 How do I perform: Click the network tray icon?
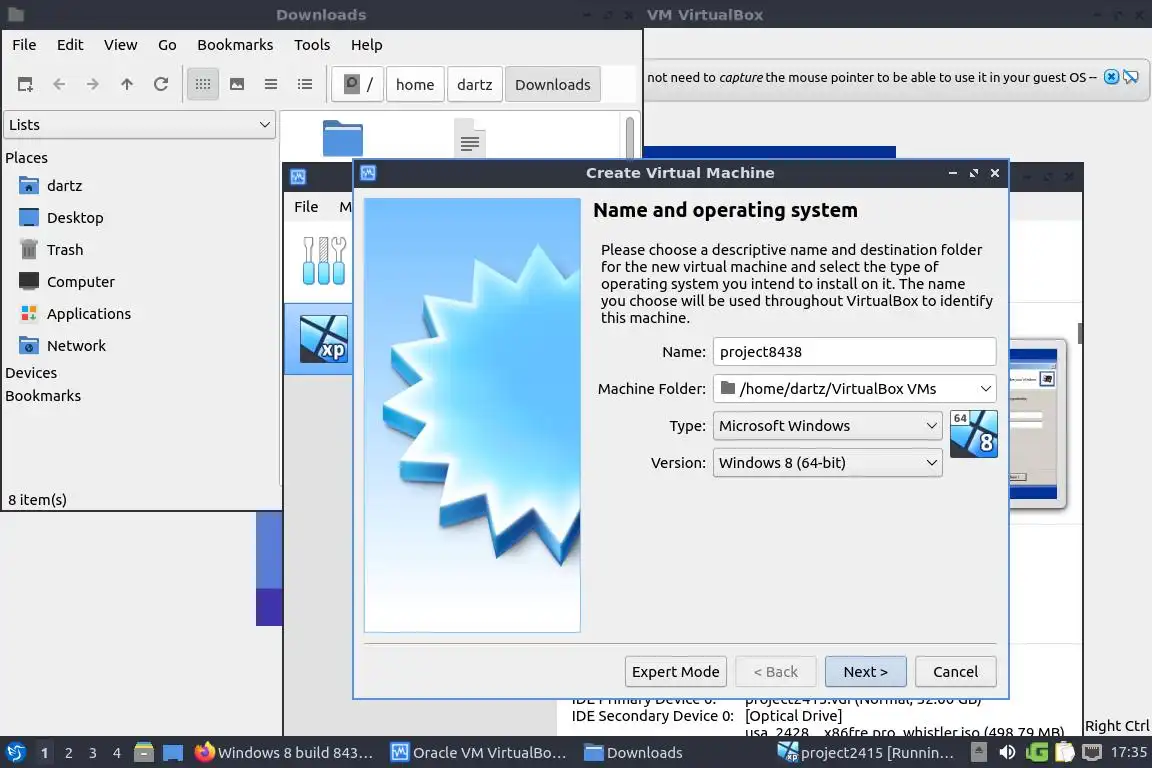point(1092,753)
